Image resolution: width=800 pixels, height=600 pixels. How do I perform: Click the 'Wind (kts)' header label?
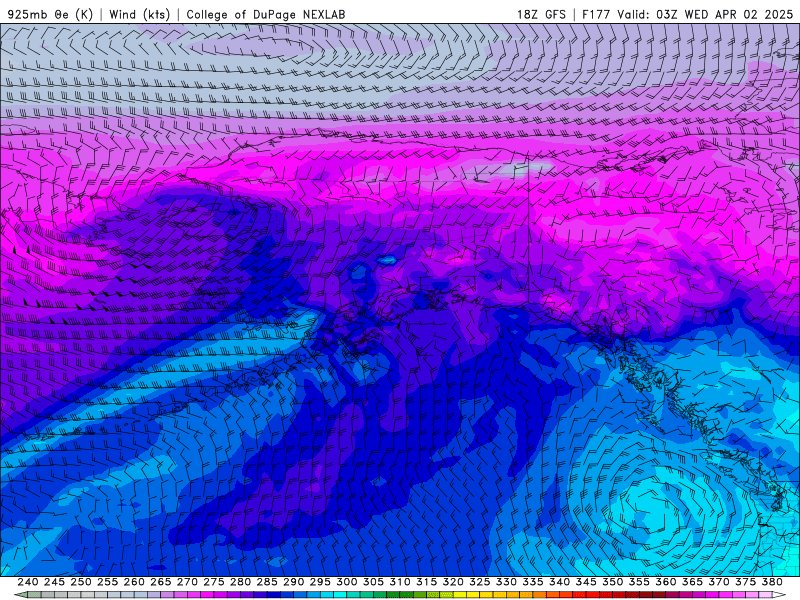click(140, 14)
